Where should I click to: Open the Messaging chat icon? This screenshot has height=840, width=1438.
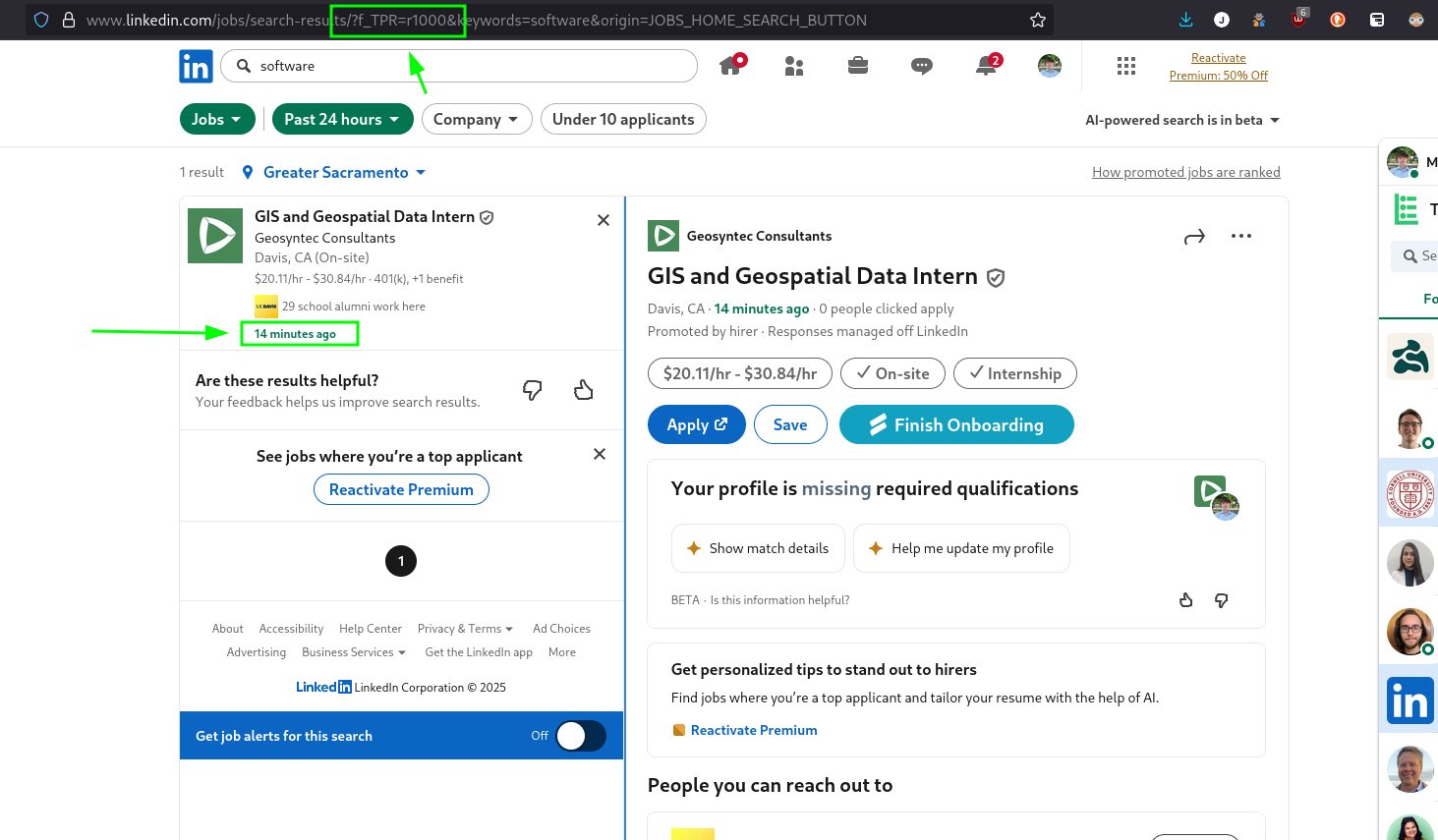[922, 66]
